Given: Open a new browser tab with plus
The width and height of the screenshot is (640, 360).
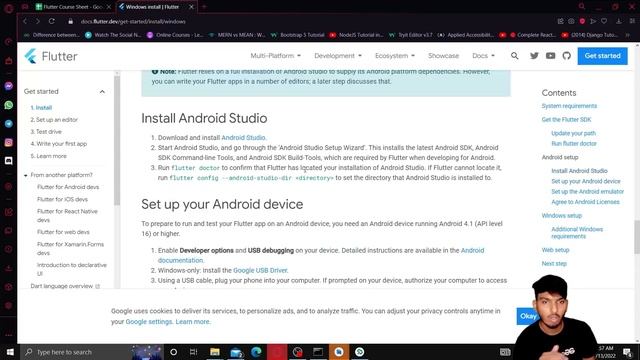Looking at the screenshot, I should [204, 7].
